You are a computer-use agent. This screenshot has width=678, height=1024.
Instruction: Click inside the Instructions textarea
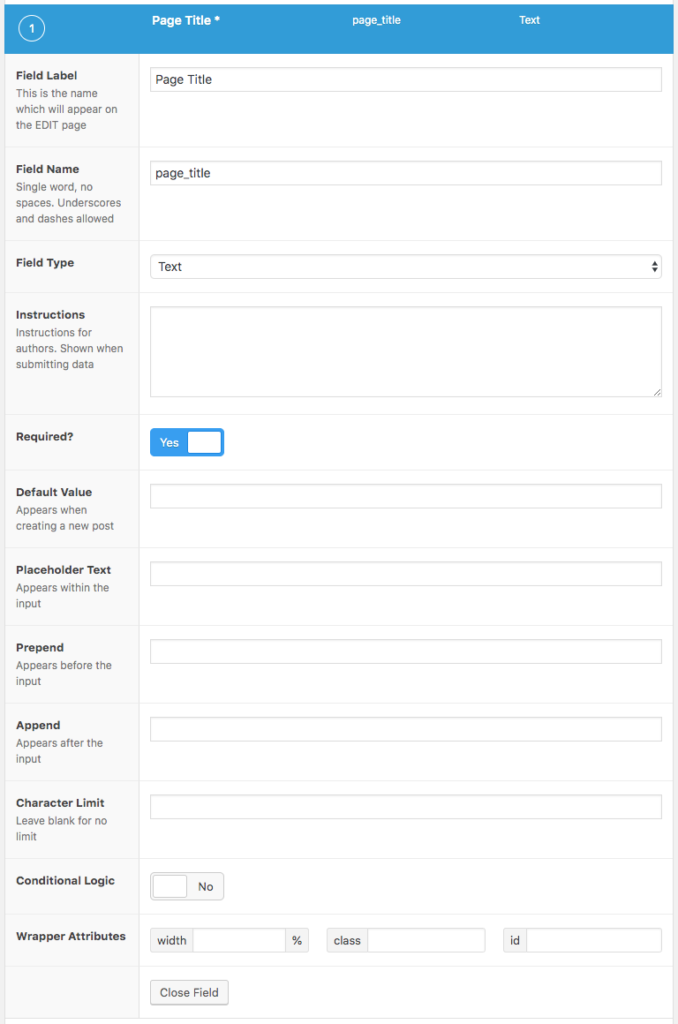[405, 350]
